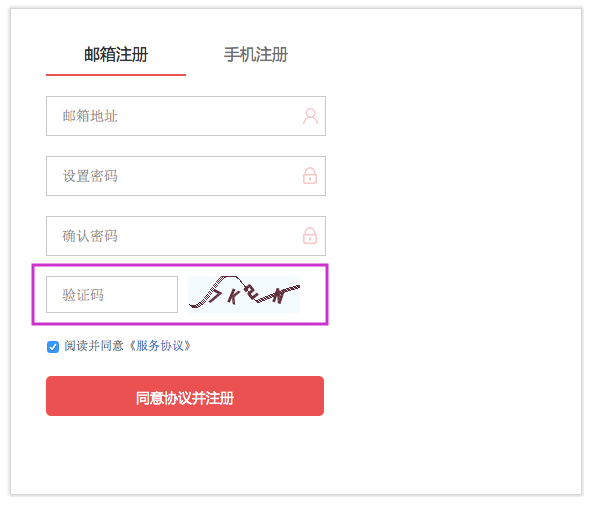Refresh the captcha image

click(x=244, y=294)
